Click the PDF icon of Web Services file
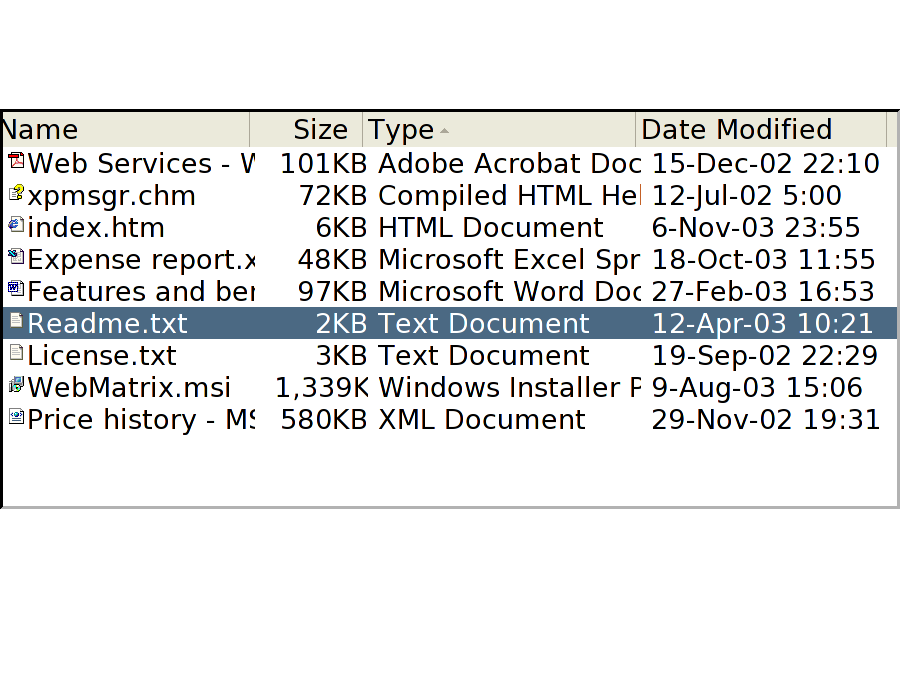Image resolution: width=900 pixels, height=675 pixels. pos(15,162)
